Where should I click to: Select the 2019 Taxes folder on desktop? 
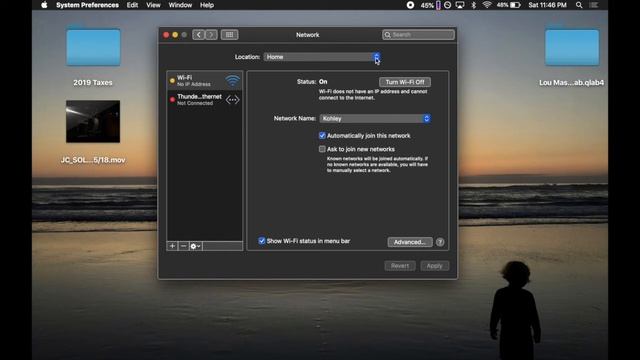(x=93, y=47)
